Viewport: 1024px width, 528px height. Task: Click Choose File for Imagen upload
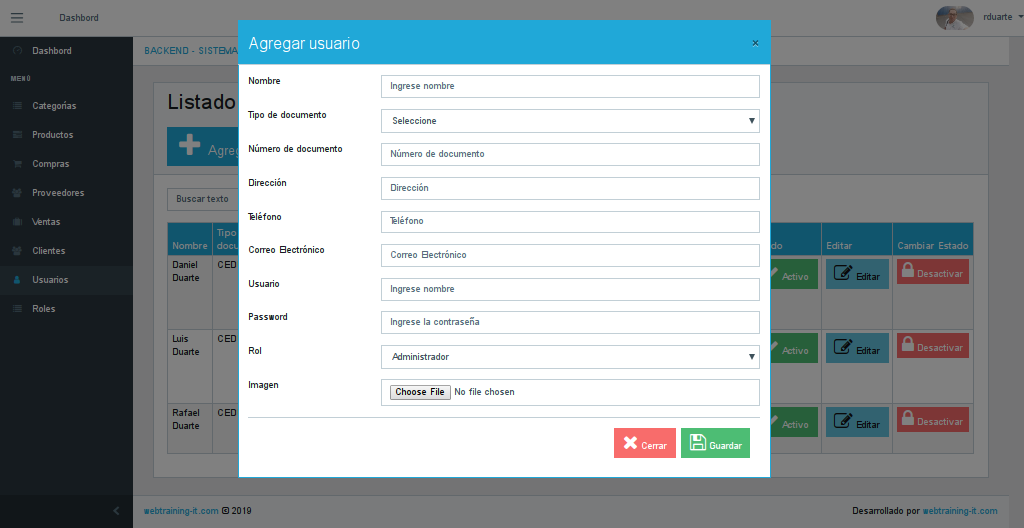[x=420, y=392]
